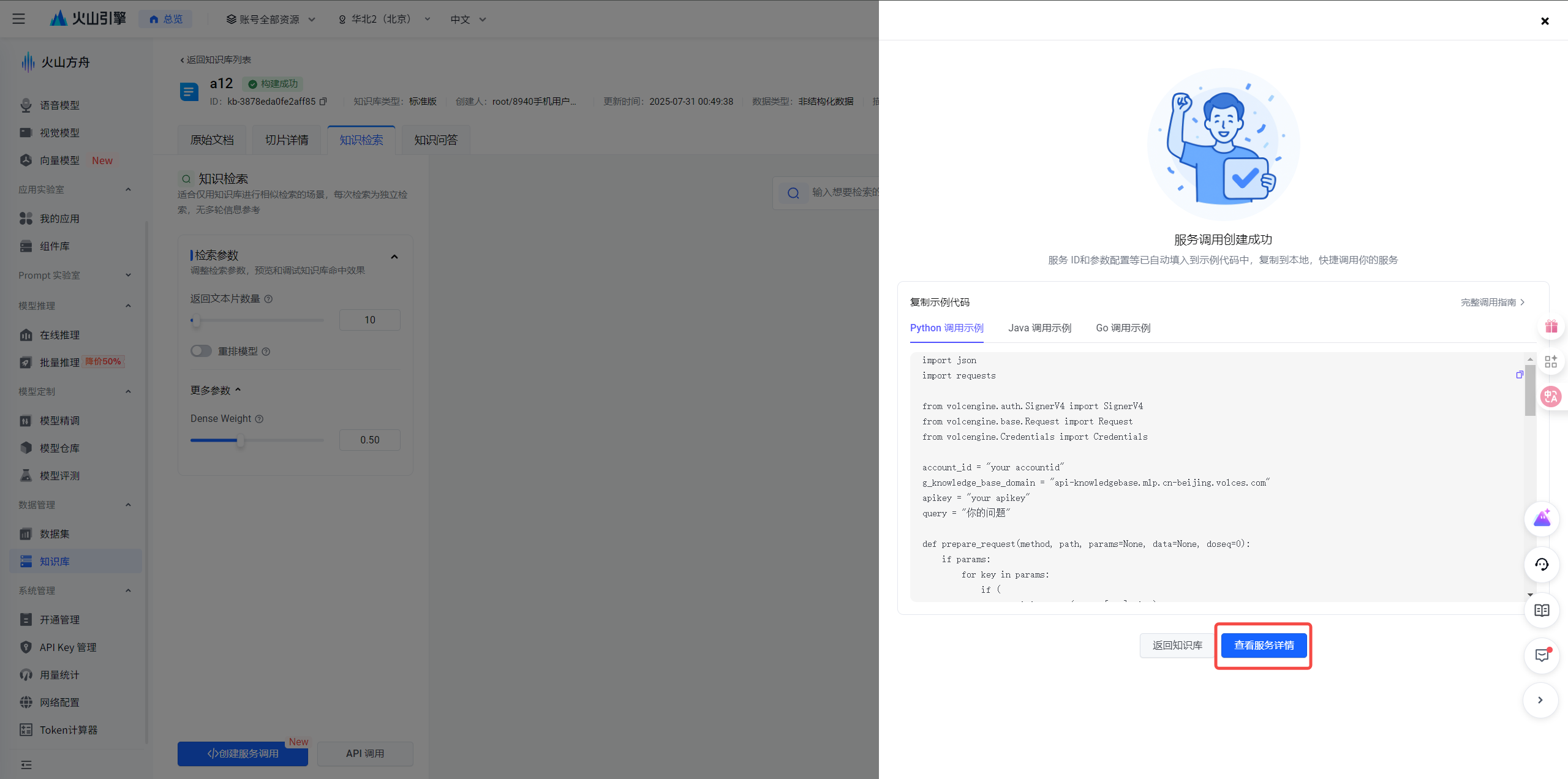This screenshot has height=779, width=1568.
Task: Open 开通管理 in the sidebar
Action: [x=59, y=620]
